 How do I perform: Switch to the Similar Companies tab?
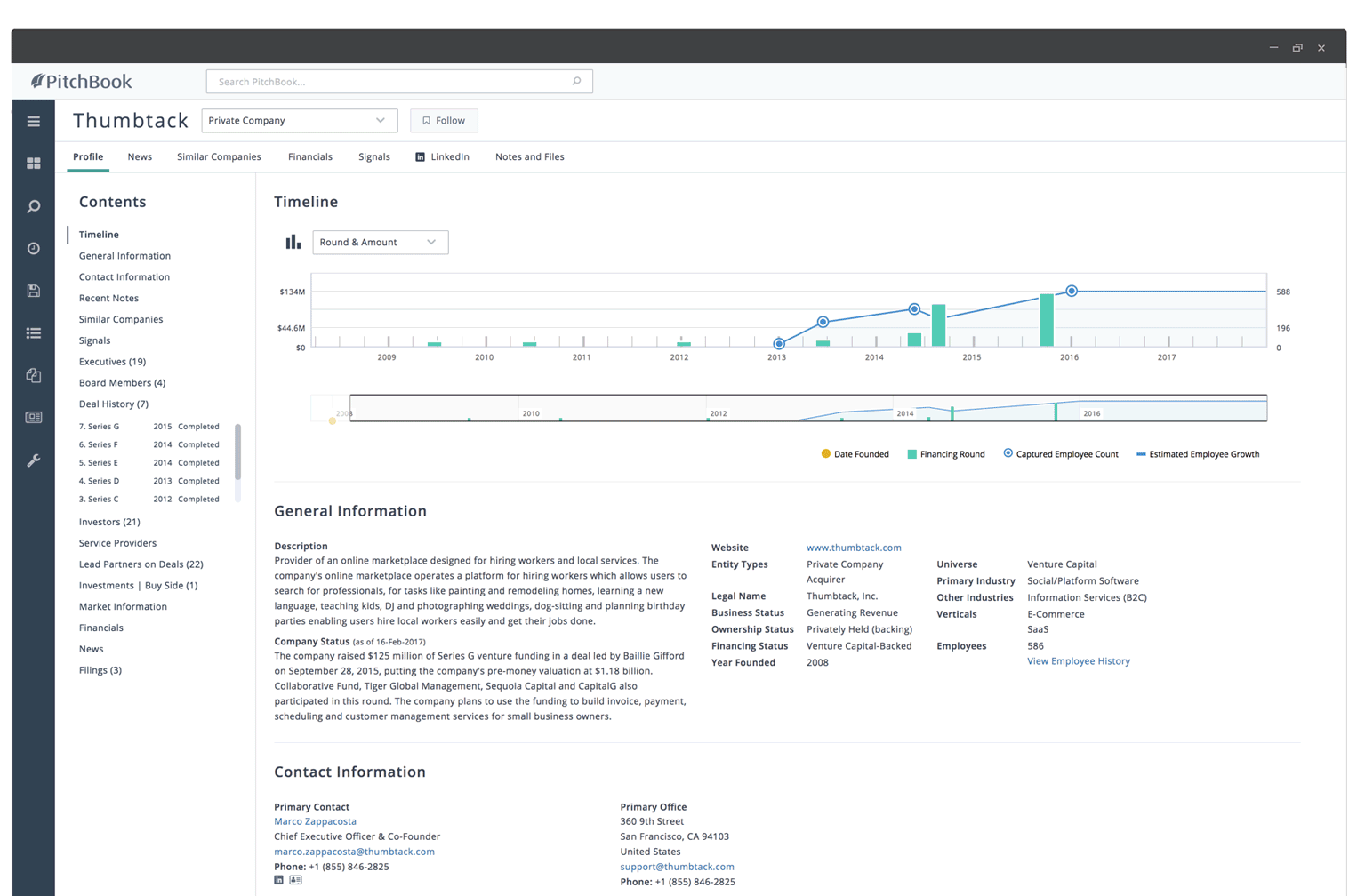[219, 156]
